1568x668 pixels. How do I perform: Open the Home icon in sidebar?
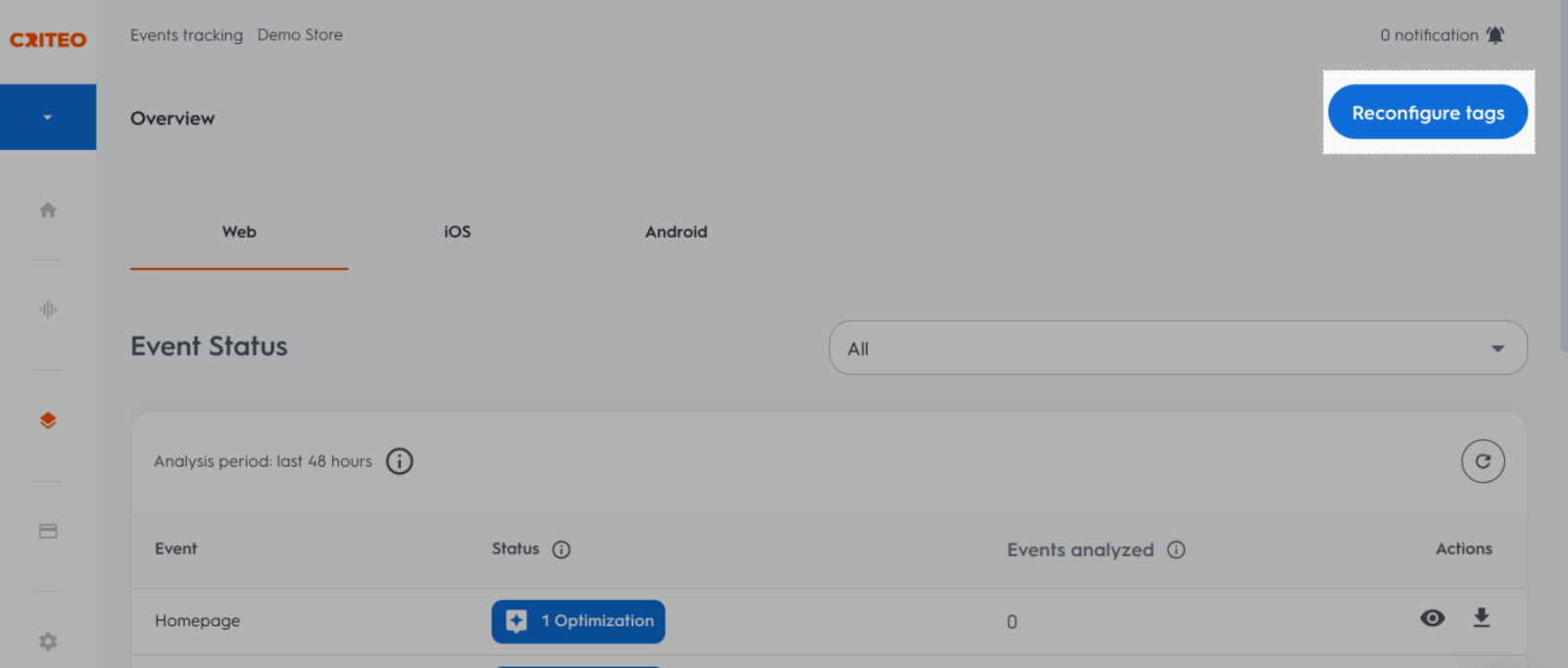point(48,210)
